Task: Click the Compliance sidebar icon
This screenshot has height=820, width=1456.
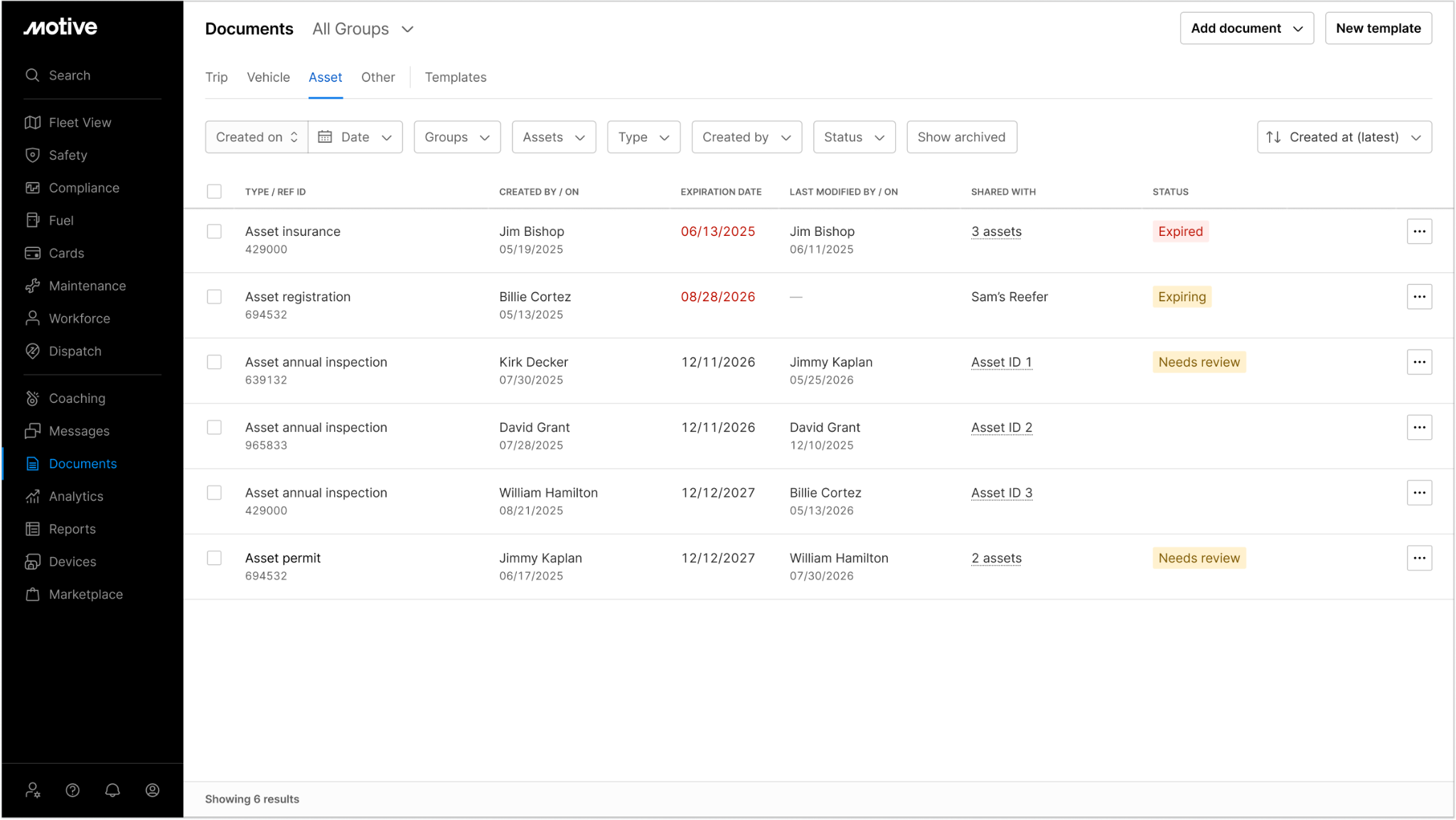Action: coord(33,188)
